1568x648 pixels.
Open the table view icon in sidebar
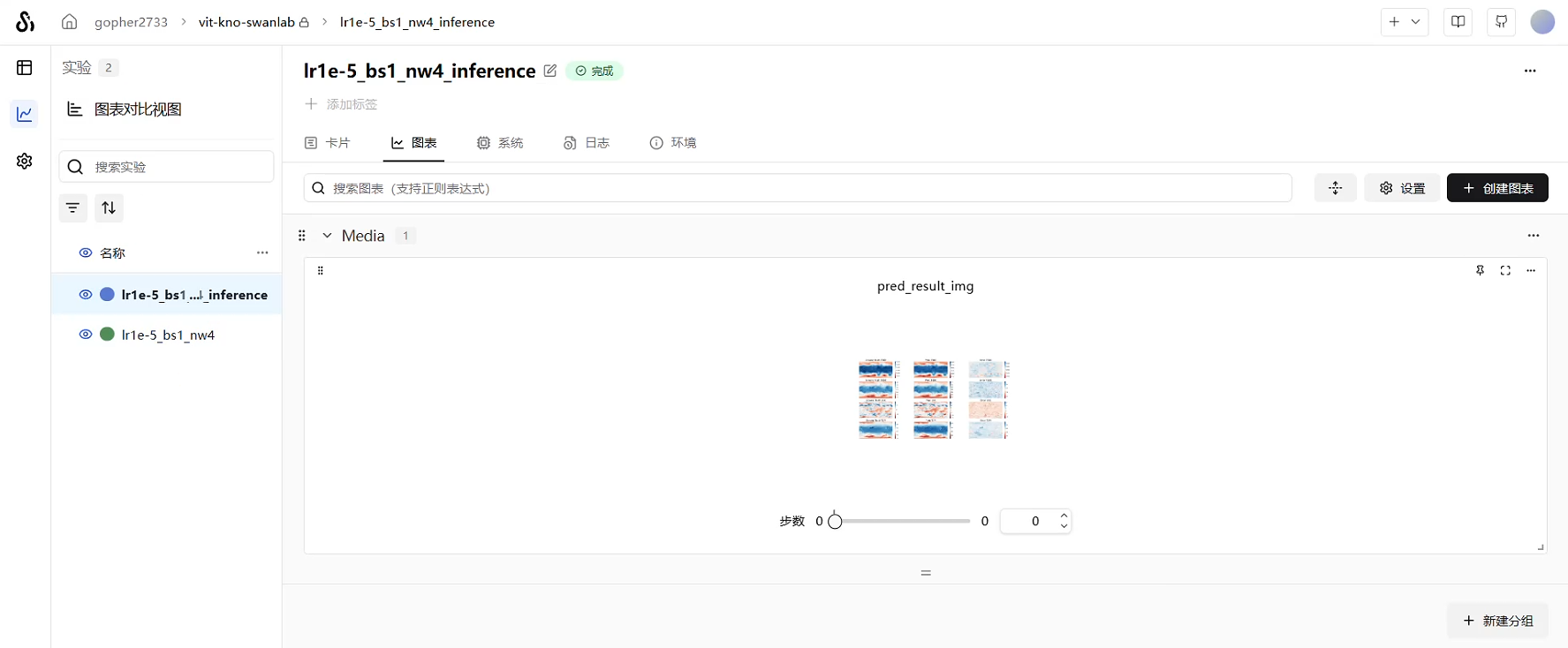(x=25, y=68)
